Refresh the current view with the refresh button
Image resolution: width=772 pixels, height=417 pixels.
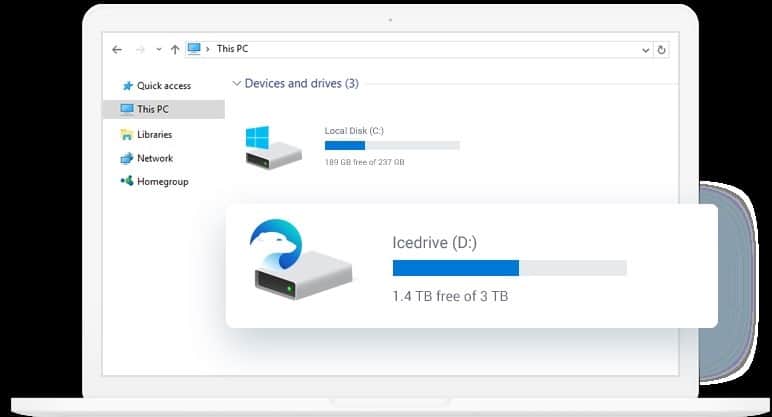(x=661, y=50)
